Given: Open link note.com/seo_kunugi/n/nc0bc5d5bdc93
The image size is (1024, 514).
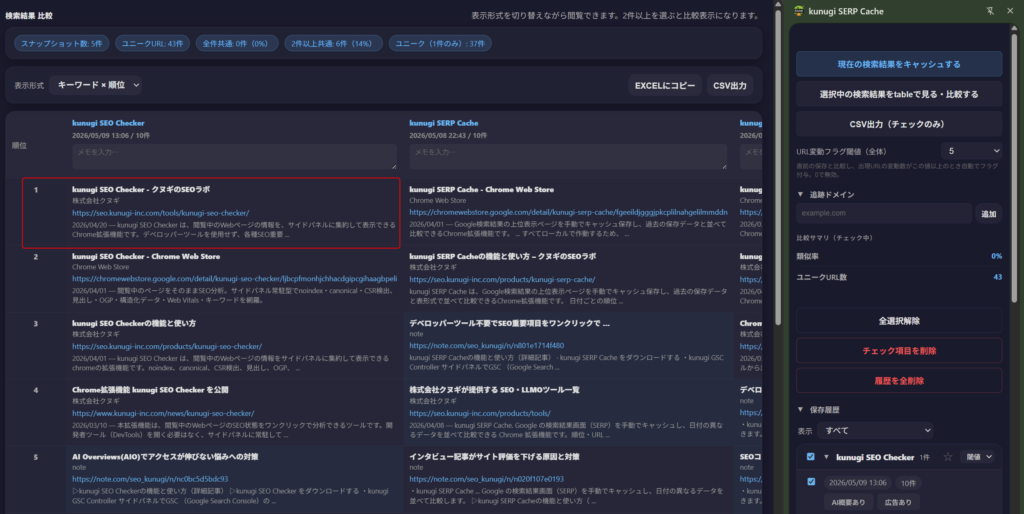Looking at the screenshot, I should [x=150, y=479].
